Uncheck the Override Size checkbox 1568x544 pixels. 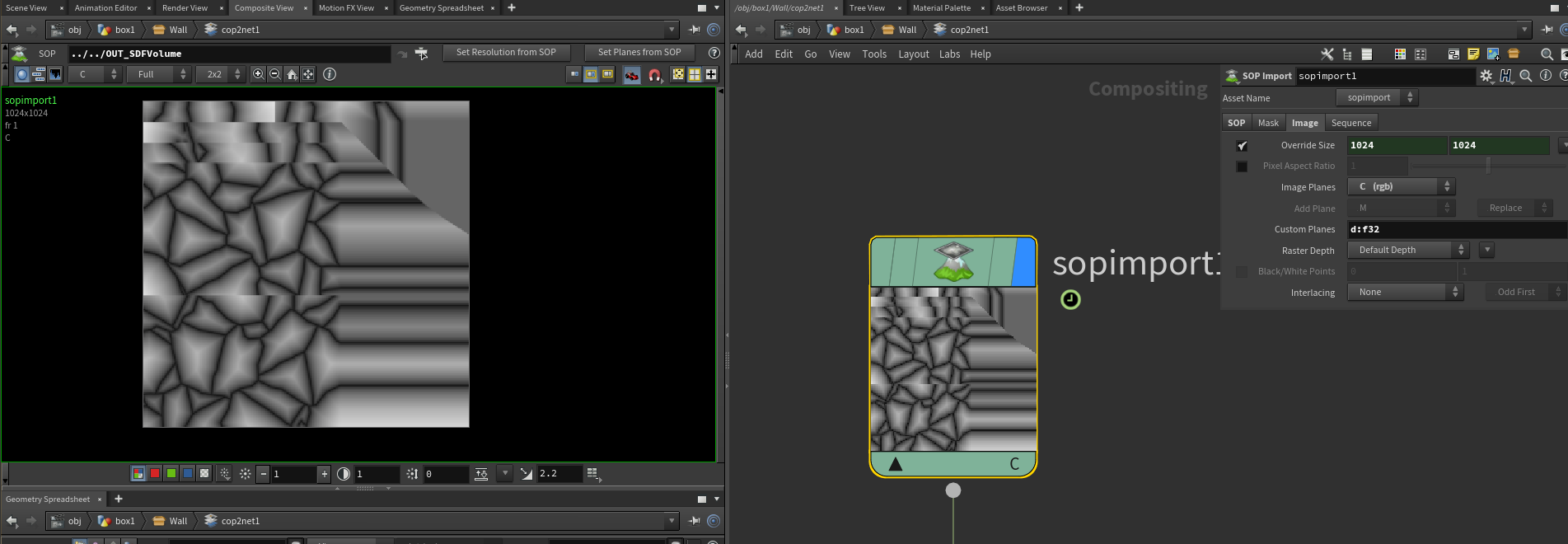pos(1242,146)
